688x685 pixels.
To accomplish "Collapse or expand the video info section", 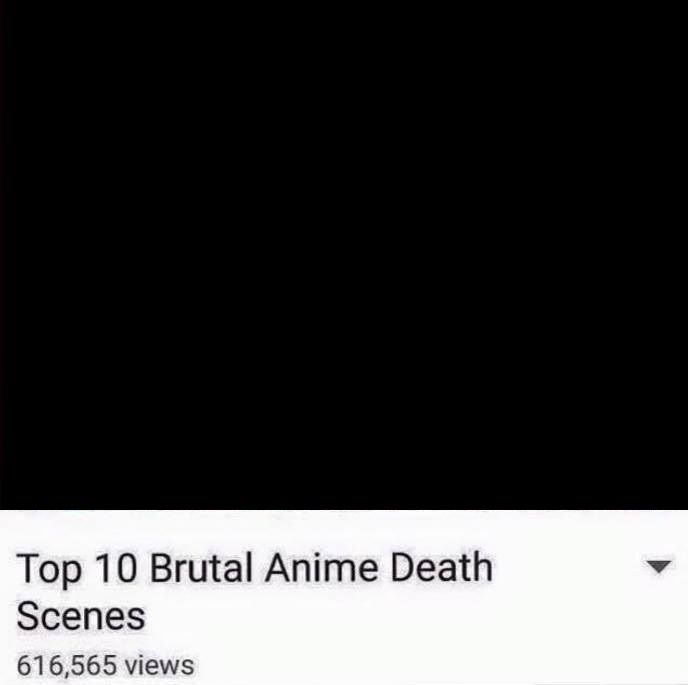I will coord(659,567).
